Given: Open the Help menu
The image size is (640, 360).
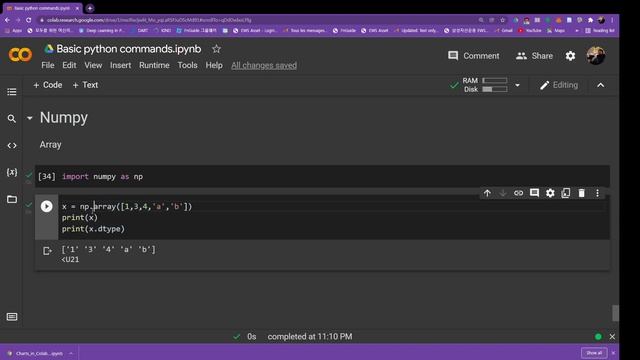Looking at the screenshot, I should pos(214,65).
